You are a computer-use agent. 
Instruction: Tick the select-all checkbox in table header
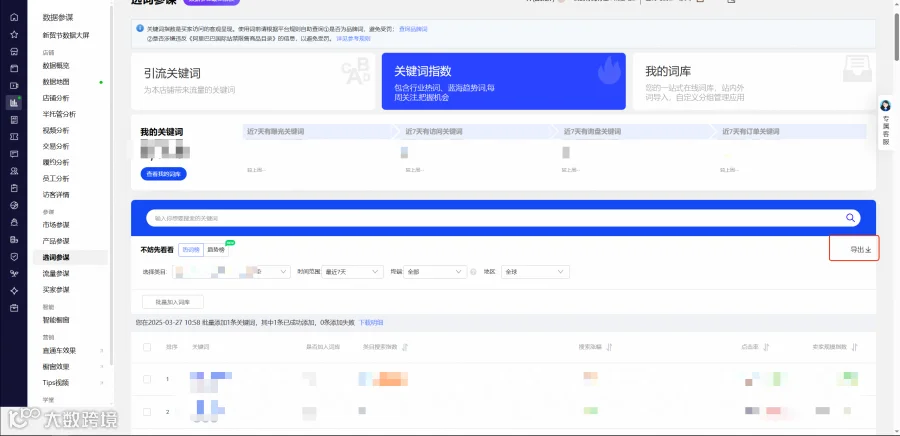coord(147,347)
